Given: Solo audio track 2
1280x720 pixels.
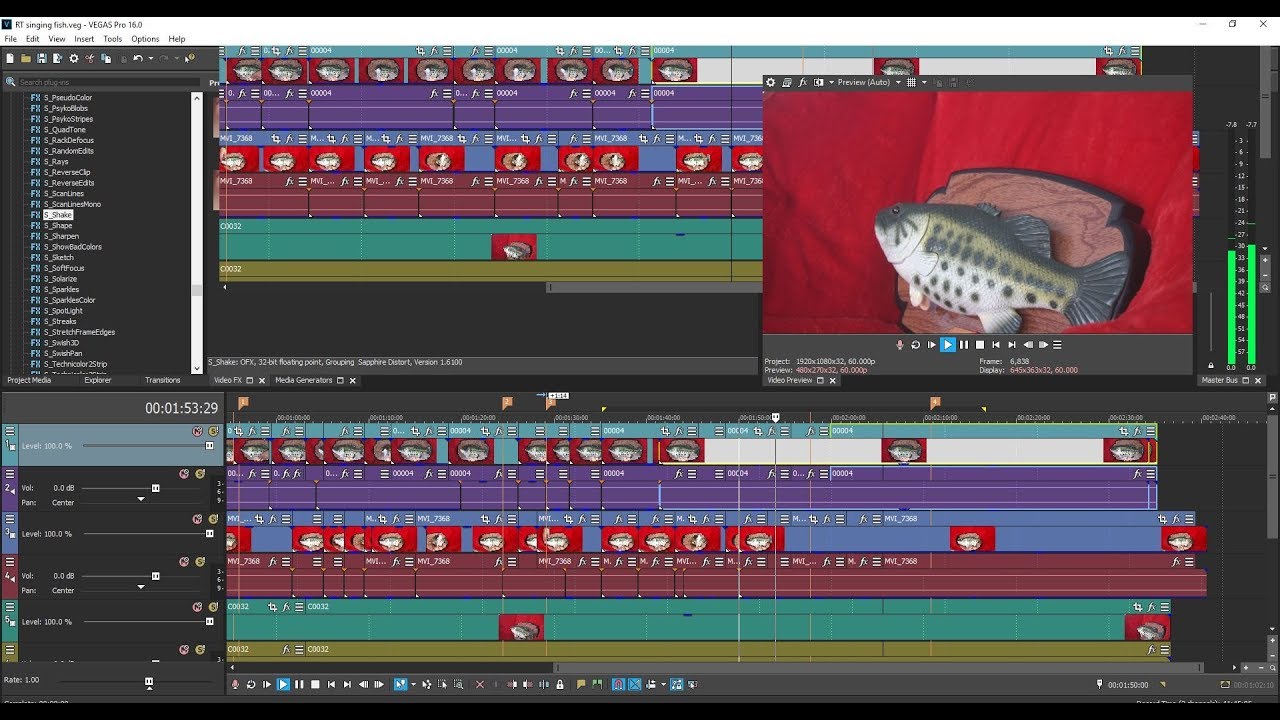Looking at the screenshot, I should click(199, 474).
